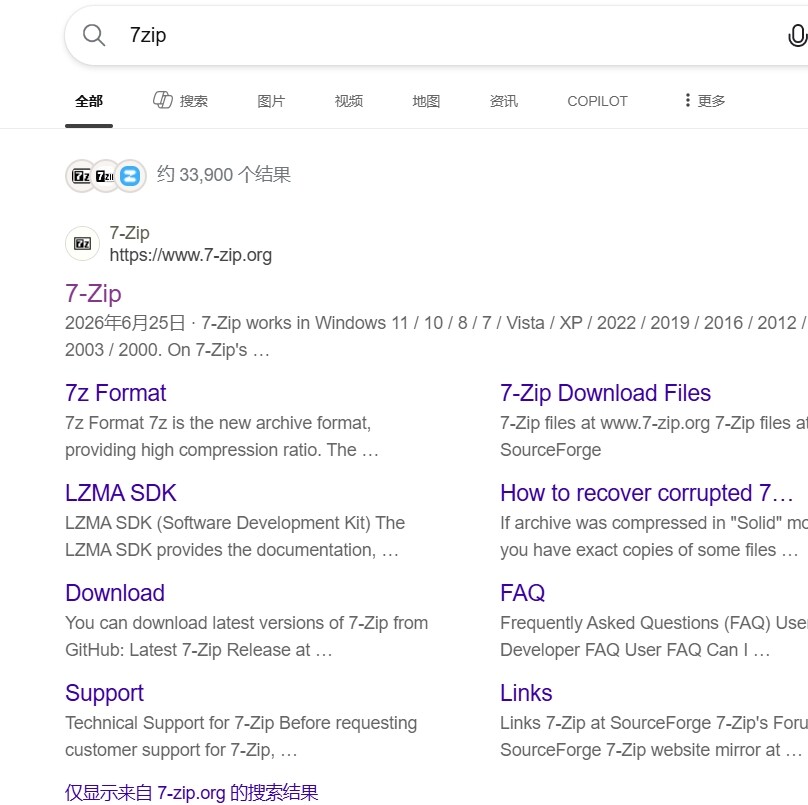Switch to the 图片 tab
Screen dimensions: 808x805
tap(271, 101)
